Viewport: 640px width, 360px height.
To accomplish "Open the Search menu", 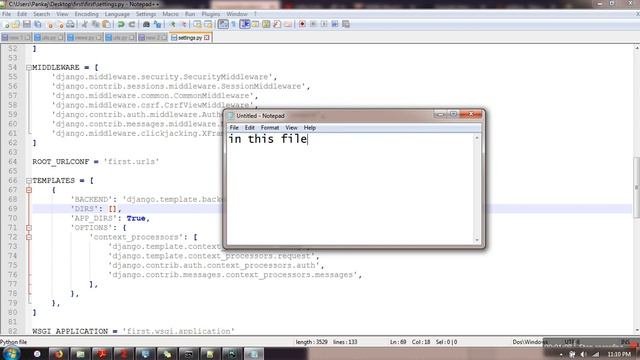I will [41, 14].
